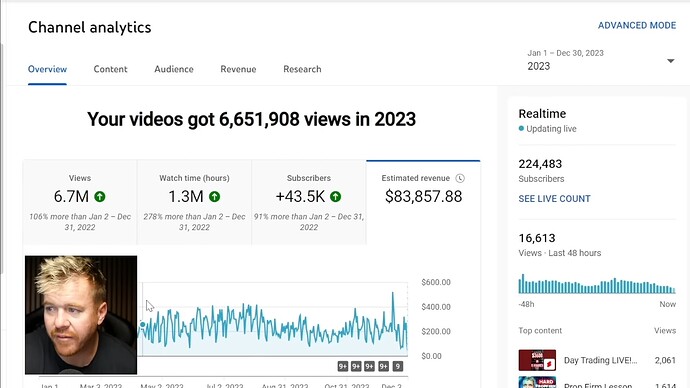Click the second 9+ chart marker

click(356, 366)
